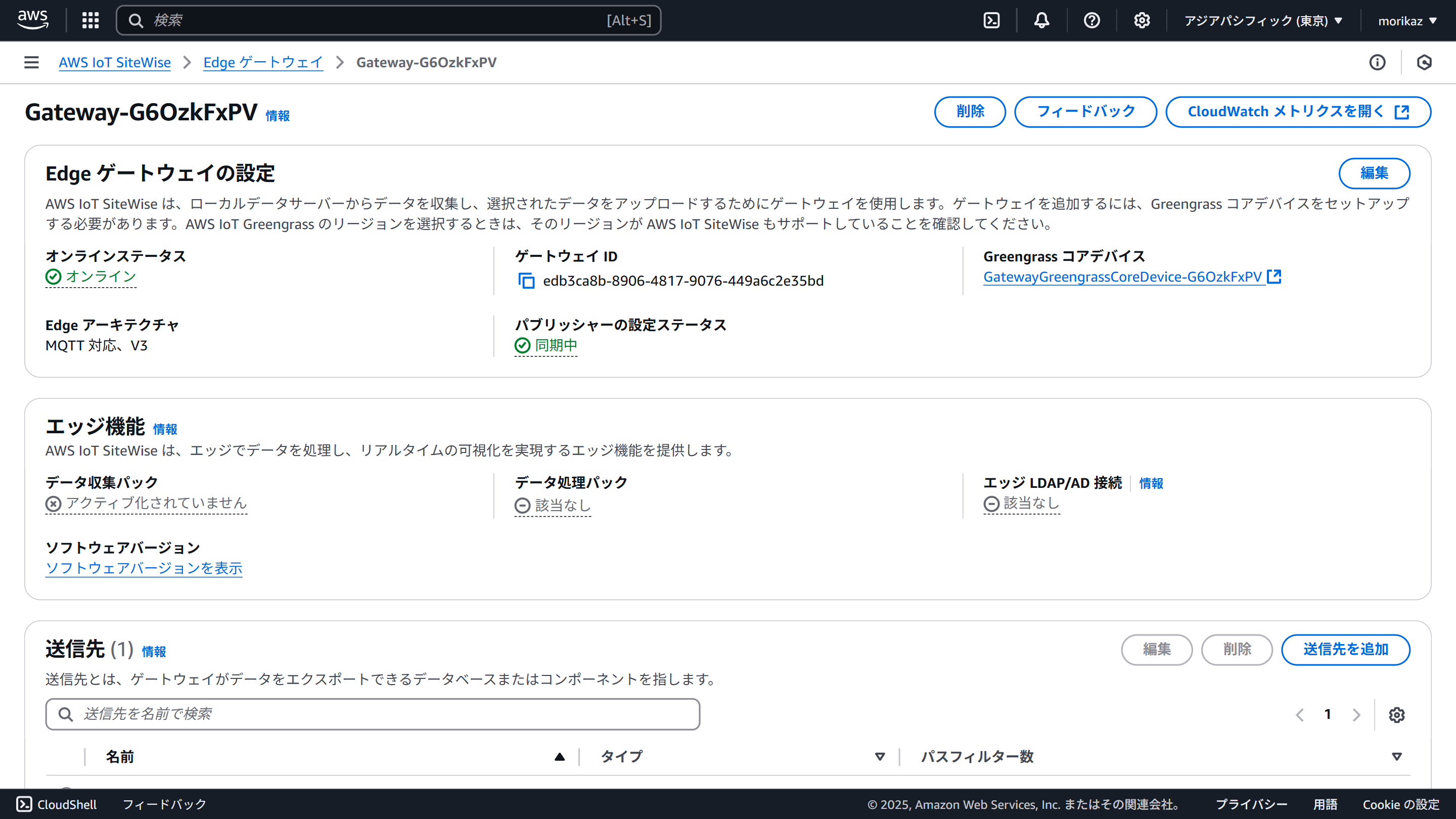Click MQTT 対応、V3 architecture text
Viewport: 1456px width, 819px height.
click(x=97, y=345)
